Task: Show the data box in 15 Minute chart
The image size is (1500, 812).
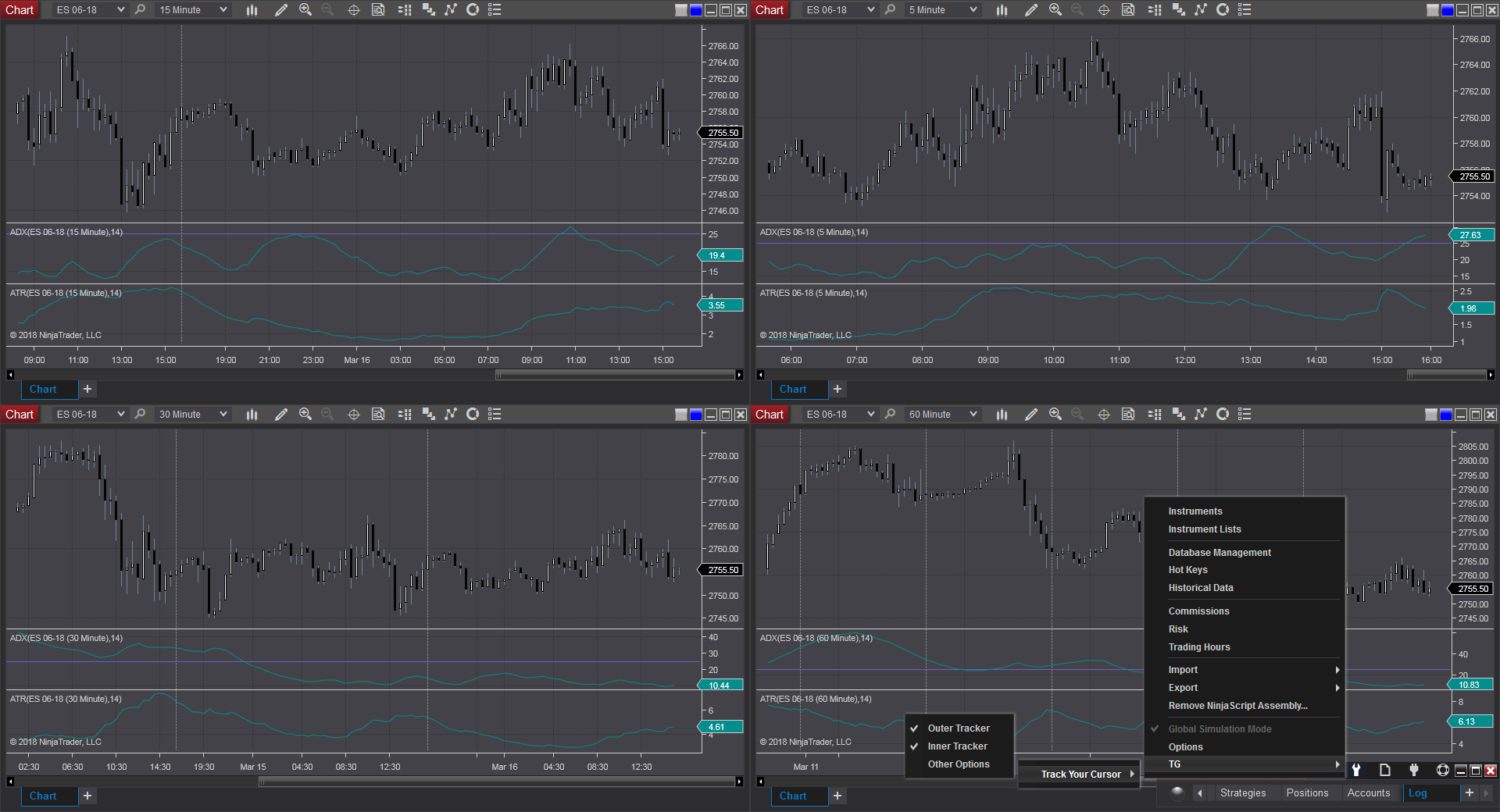Action: click(x=378, y=9)
